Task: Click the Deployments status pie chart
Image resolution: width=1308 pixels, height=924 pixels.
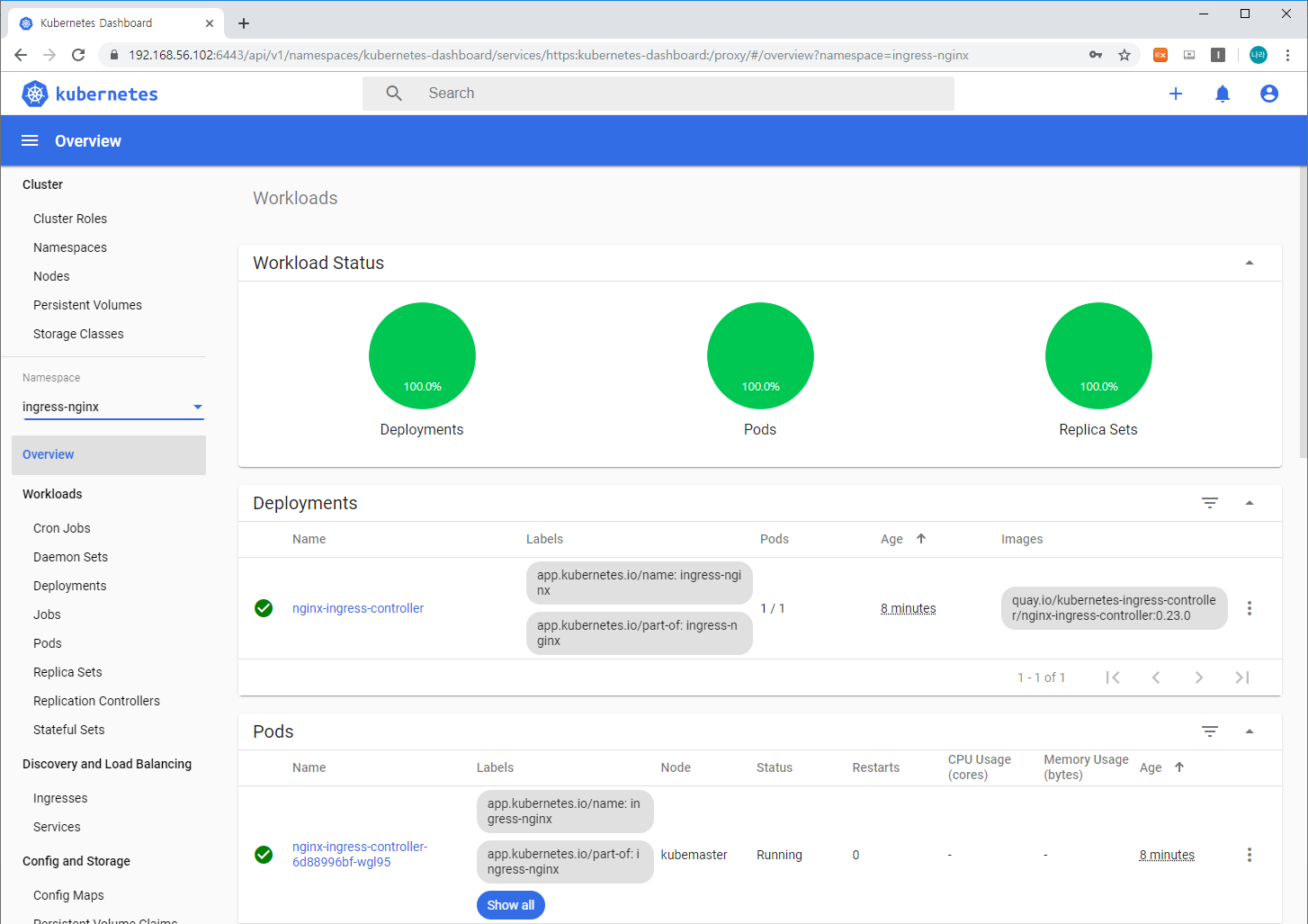Action: pyautogui.click(x=422, y=355)
